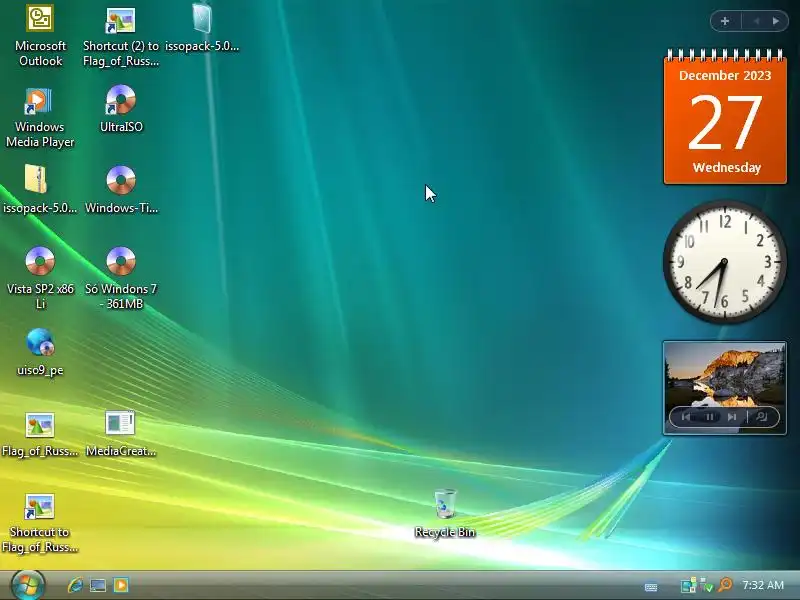800x600 pixels.
Task: Go to previous picture in slideshow gadget
Action: click(x=686, y=417)
